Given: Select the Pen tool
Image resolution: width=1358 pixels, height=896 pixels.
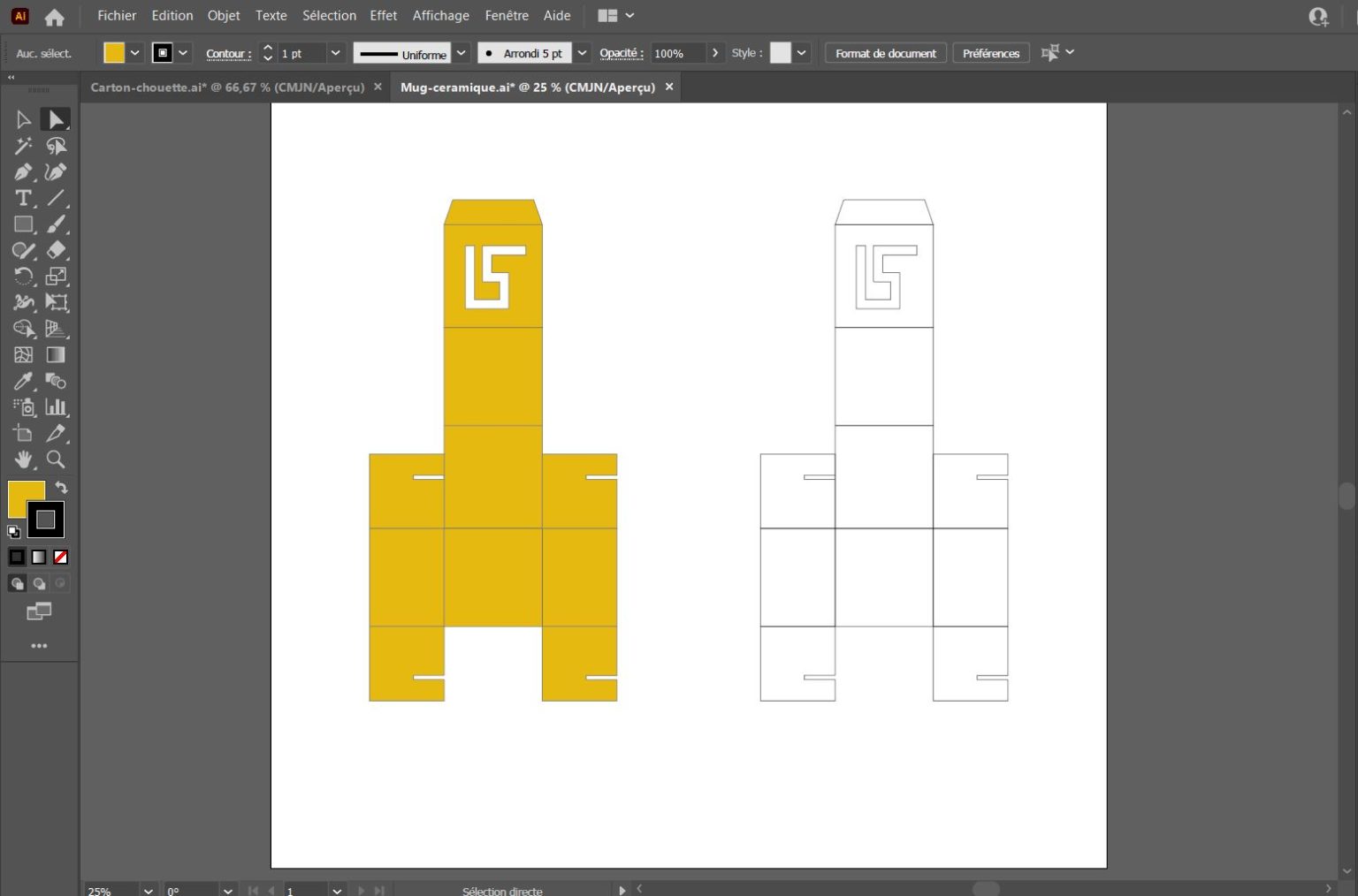Looking at the screenshot, I should (x=23, y=172).
